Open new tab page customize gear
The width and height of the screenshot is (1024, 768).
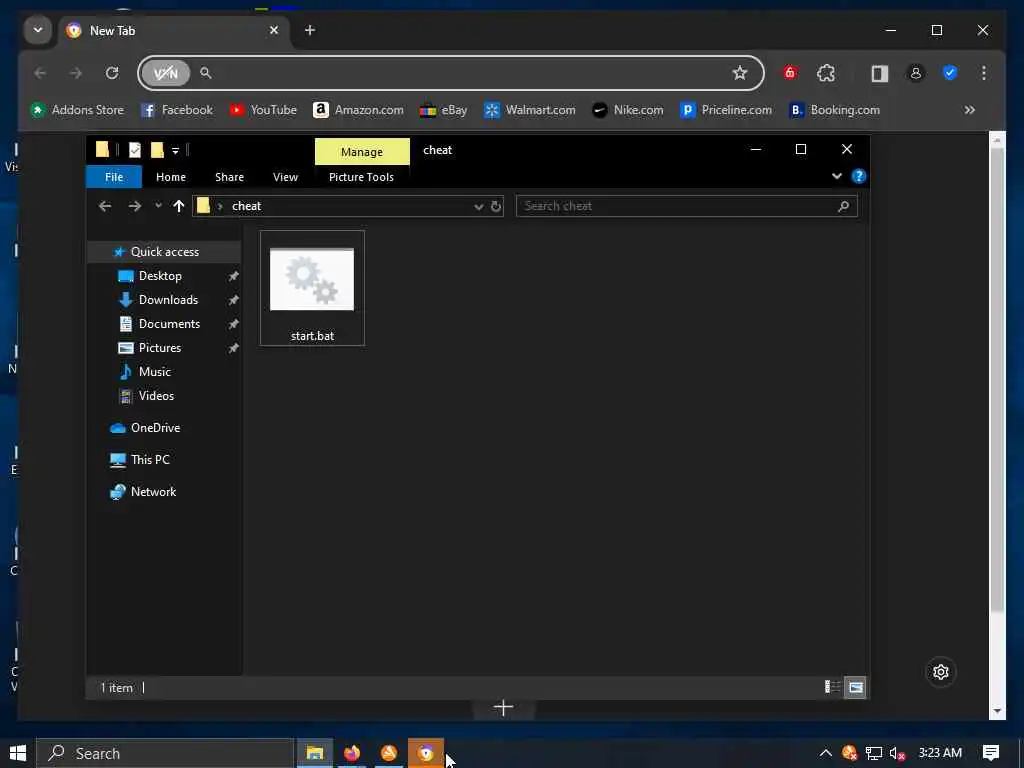[940, 672]
